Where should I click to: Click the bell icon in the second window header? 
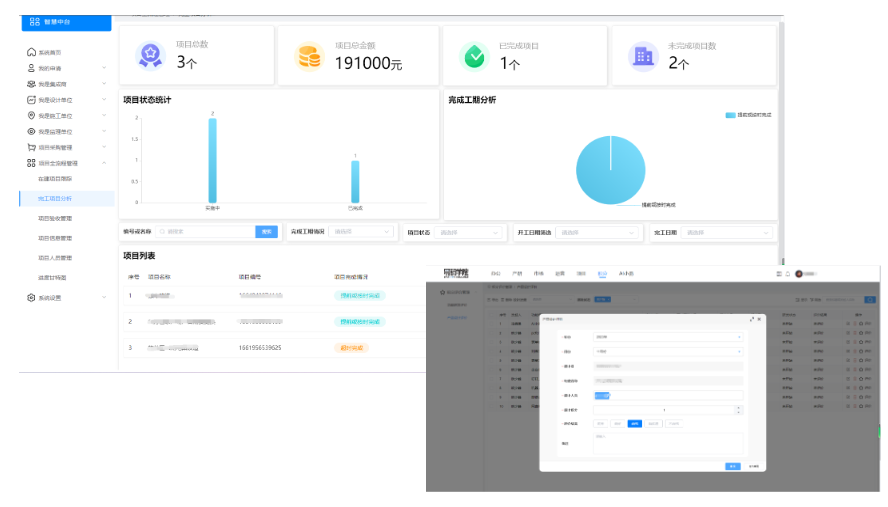click(x=788, y=274)
